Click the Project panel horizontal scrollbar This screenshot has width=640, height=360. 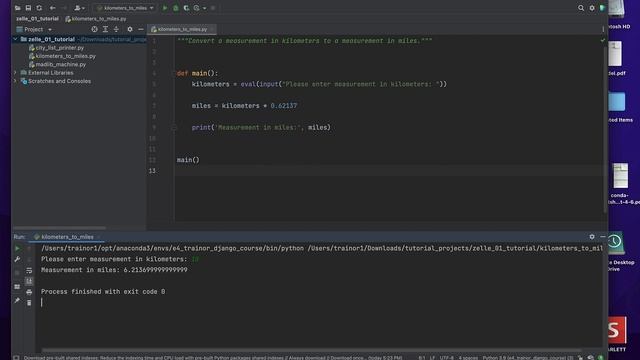(60, 228)
